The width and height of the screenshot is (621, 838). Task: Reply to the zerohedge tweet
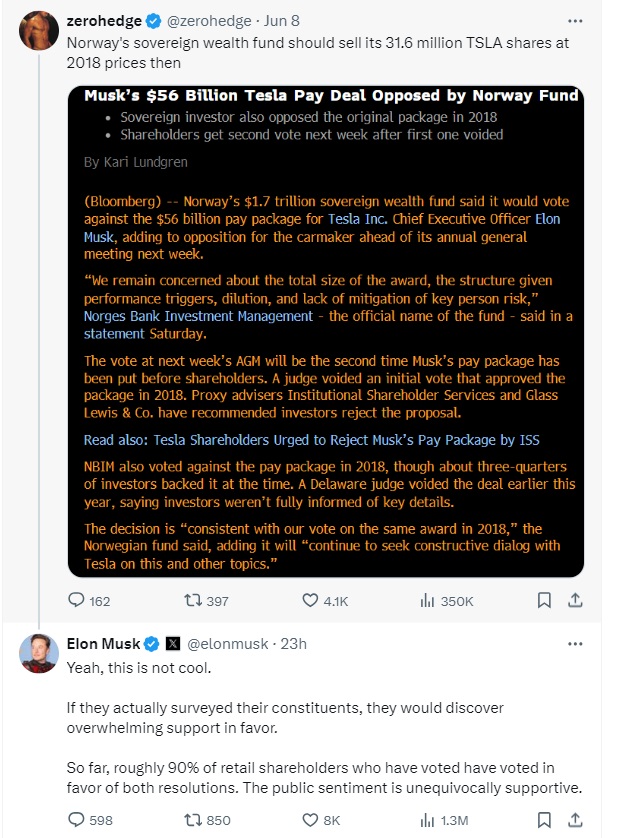point(77,601)
